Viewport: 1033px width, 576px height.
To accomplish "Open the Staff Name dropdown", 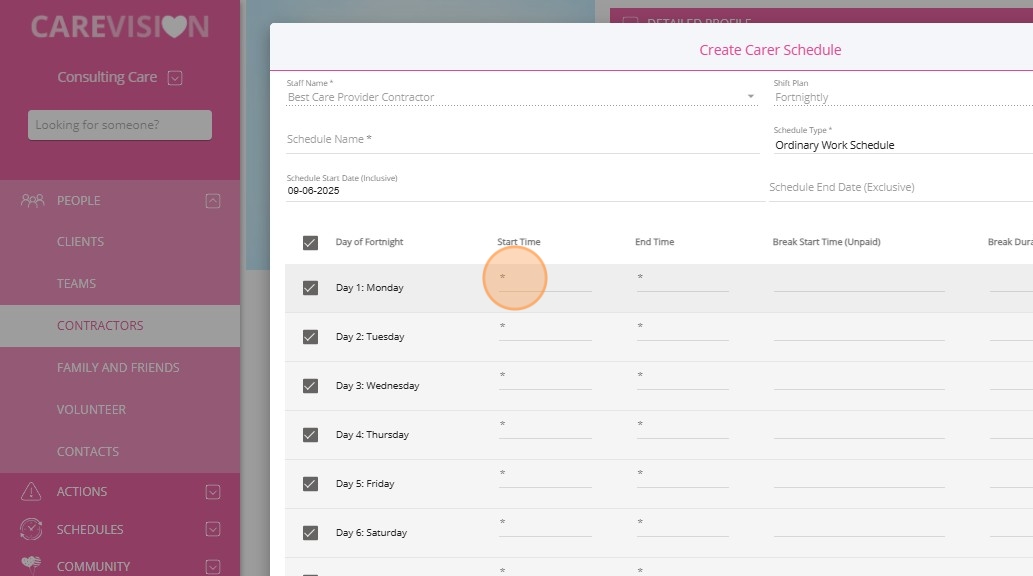I will click(750, 97).
